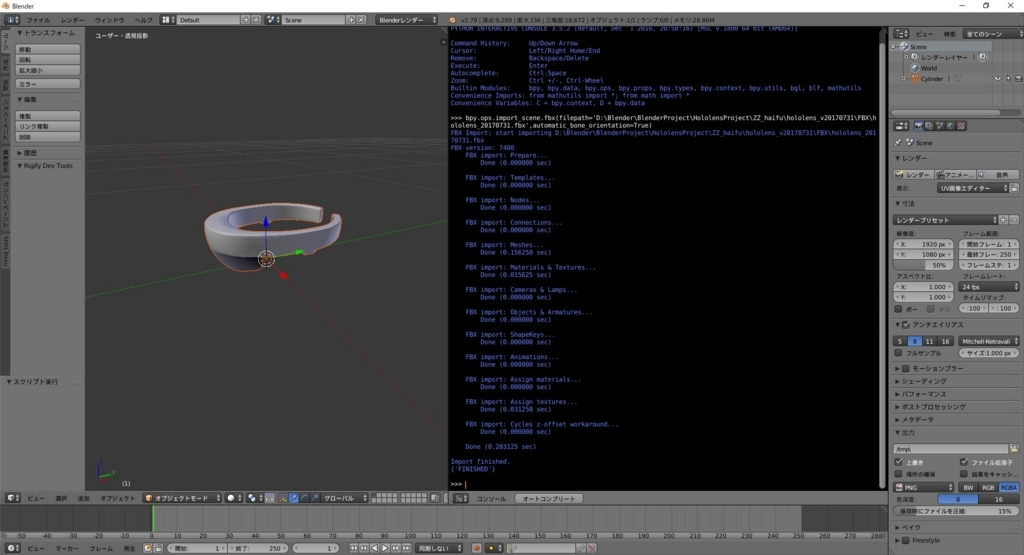Select the Texture properties checker tab icon

pyautogui.click(x=961, y=126)
